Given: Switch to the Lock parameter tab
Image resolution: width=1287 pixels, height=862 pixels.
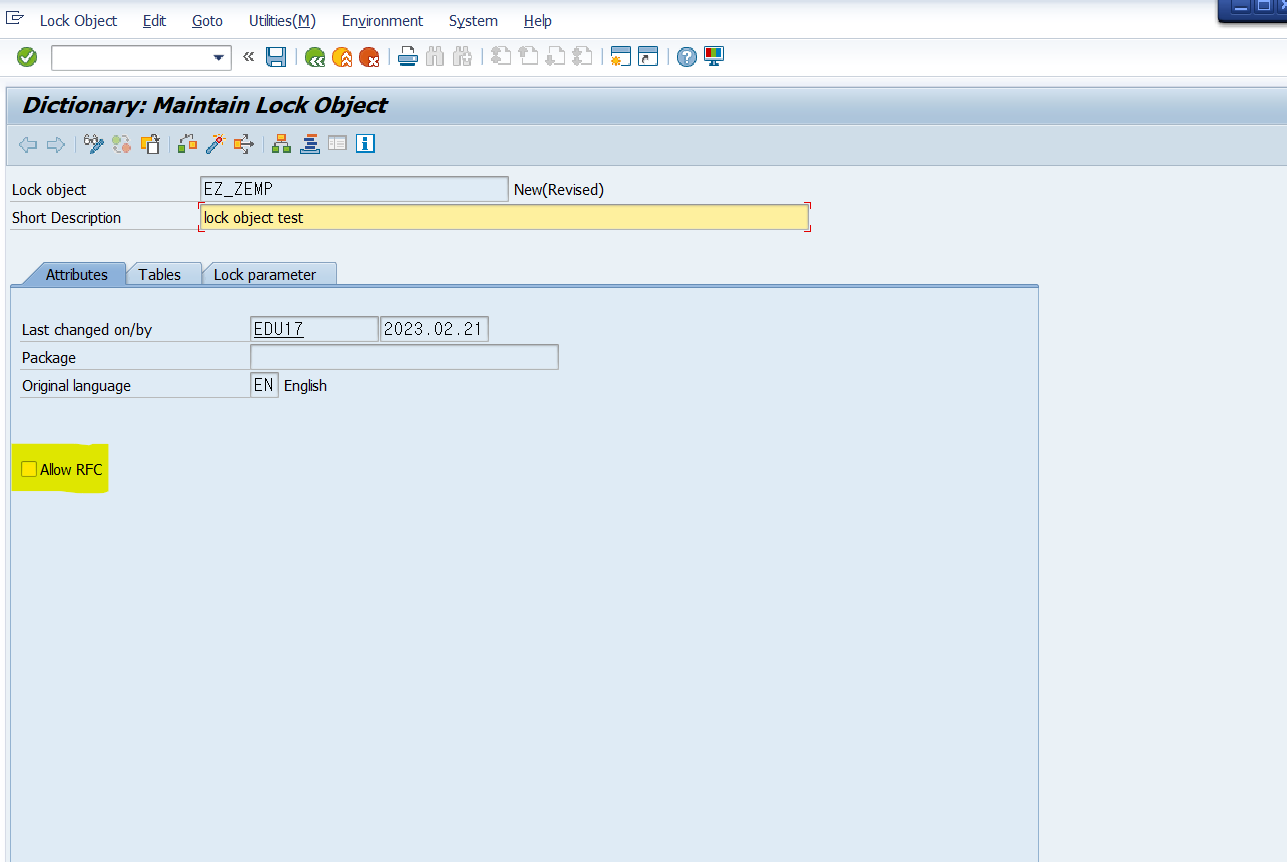Looking at the screenshot, I should pyautogui.click(x=265, y=274).
